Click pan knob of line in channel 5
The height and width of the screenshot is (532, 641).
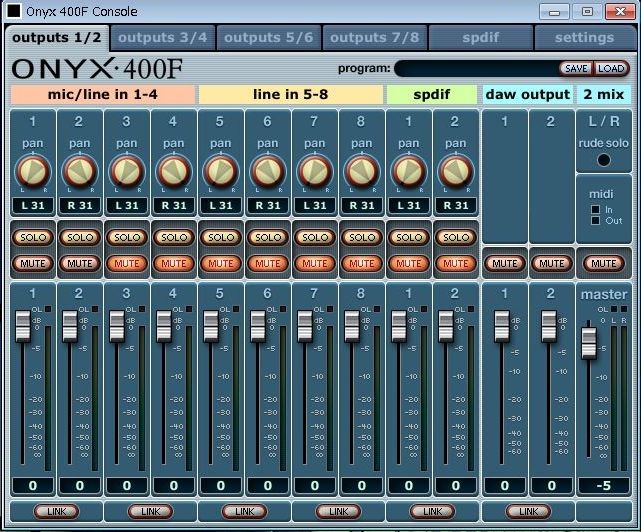pyautogui.click(x=221, y=171)
